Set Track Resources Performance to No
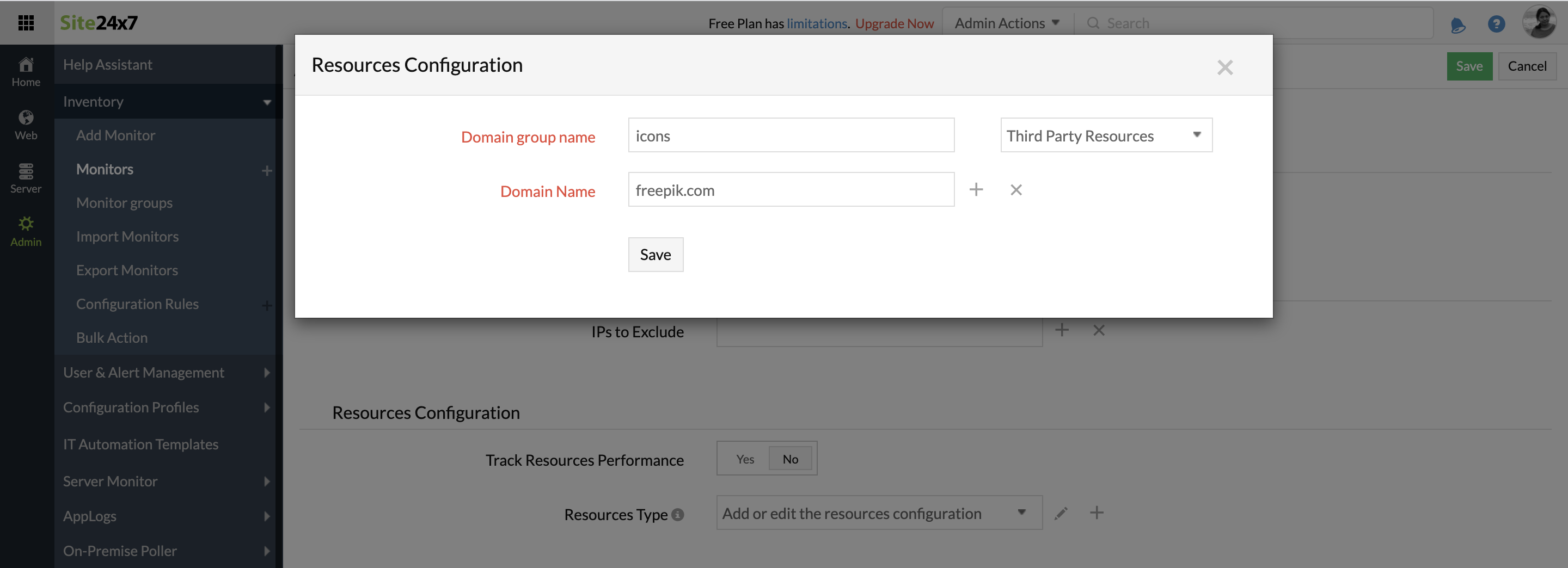The height and width of the screenshot is (568, 1568). click(x=790, y=459)
